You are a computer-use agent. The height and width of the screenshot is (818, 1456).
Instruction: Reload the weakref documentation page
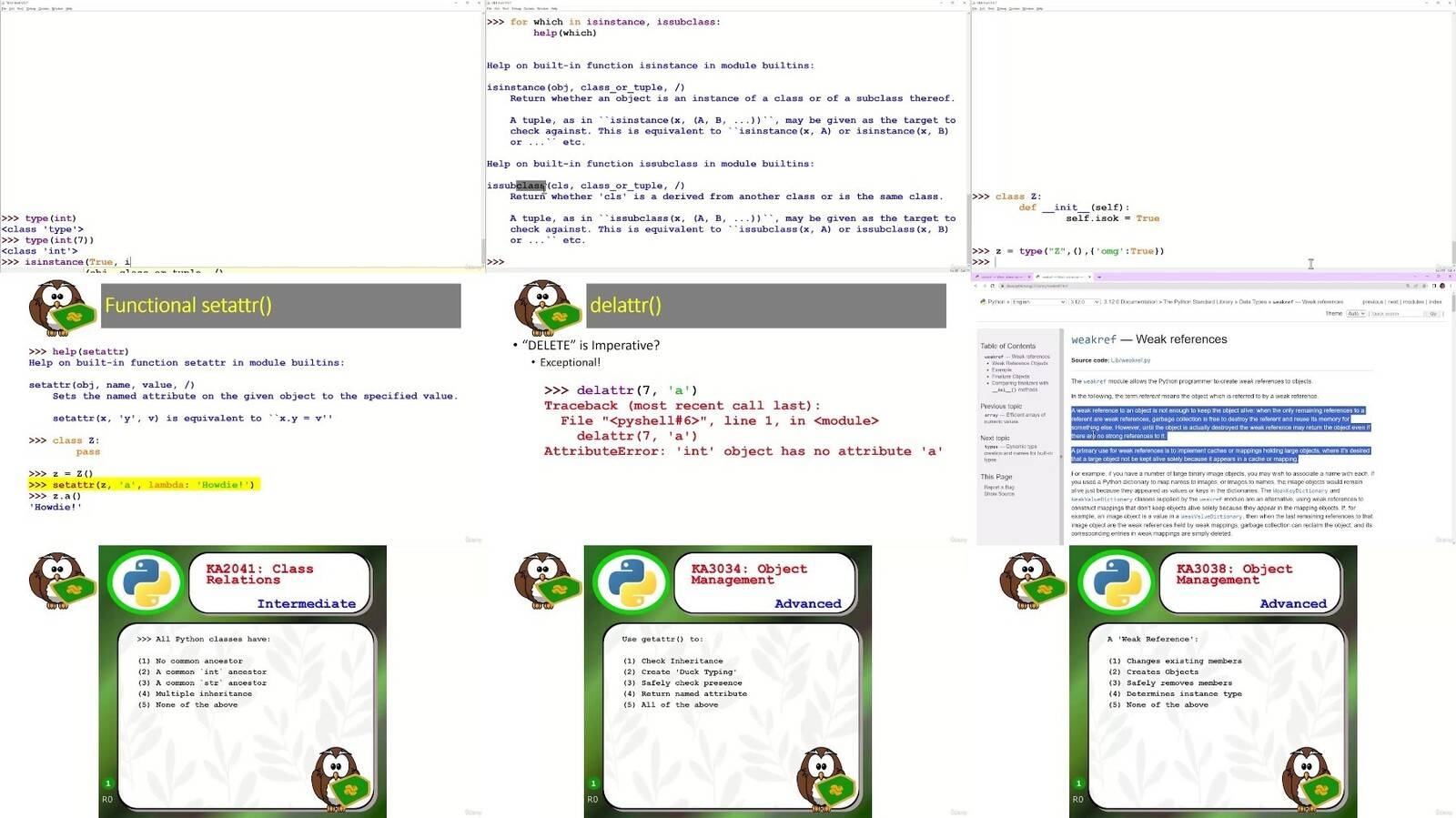click(992, 286)
